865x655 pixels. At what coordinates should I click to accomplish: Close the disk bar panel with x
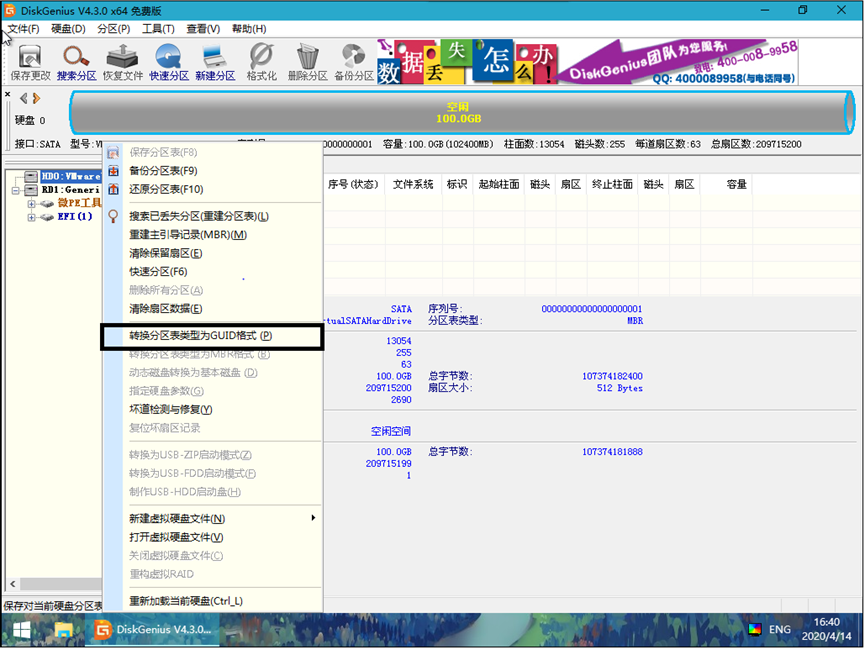click(8, 94)
